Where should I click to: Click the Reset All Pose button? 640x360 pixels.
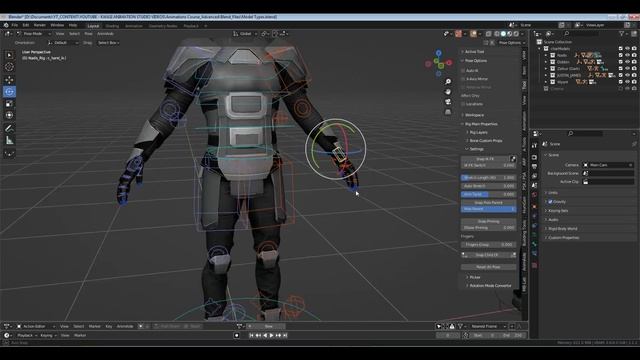[488, 267]
